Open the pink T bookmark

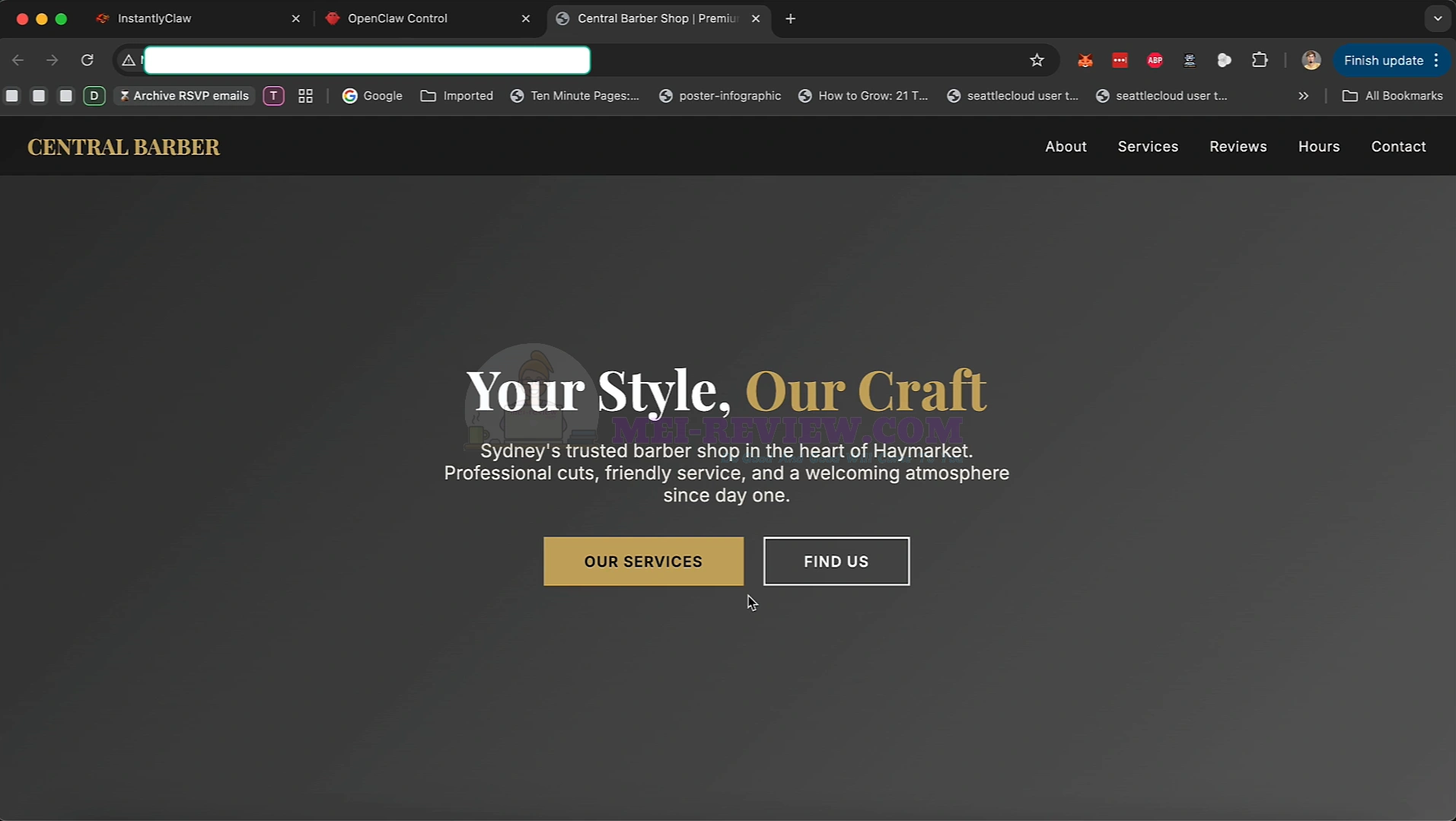273,96
